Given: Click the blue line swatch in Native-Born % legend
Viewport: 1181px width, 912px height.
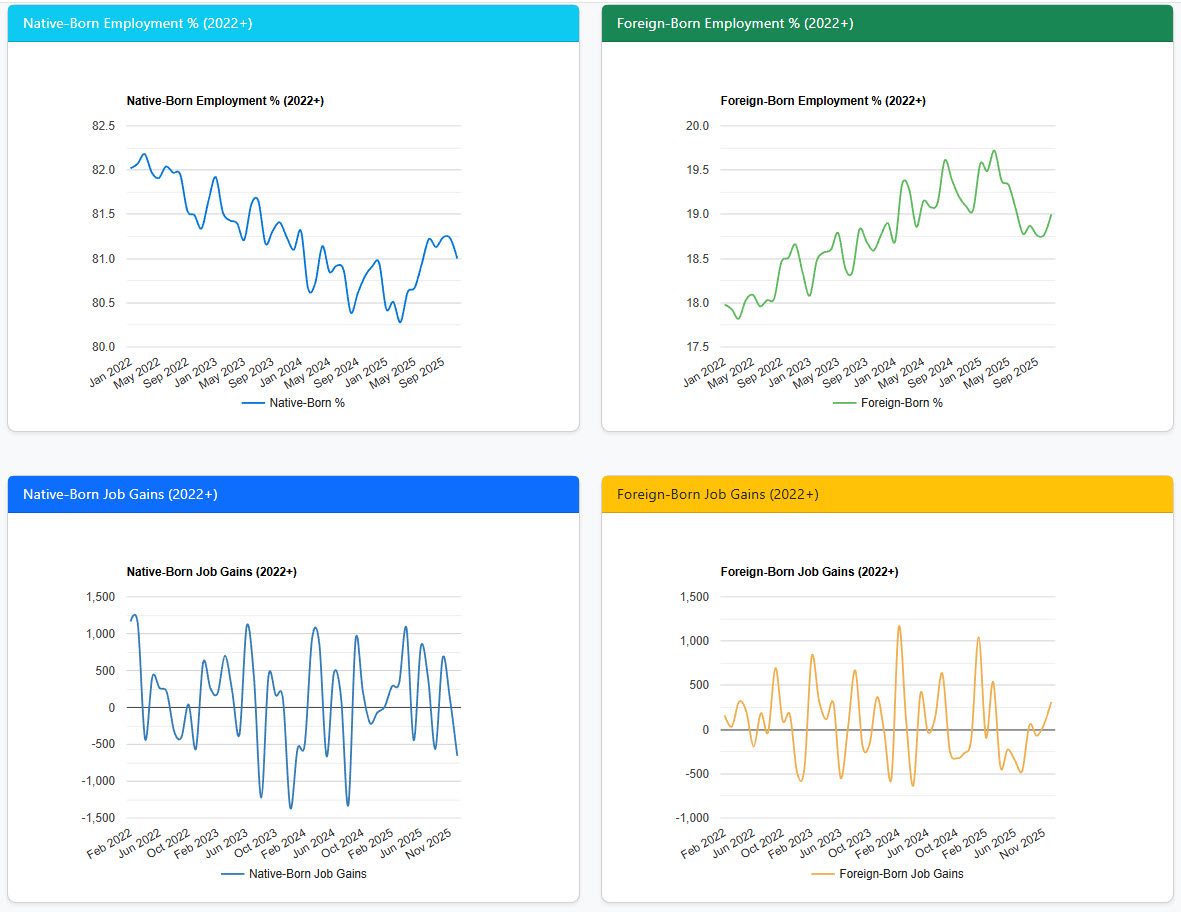Looking at the screenshot, I should (253, 403).
